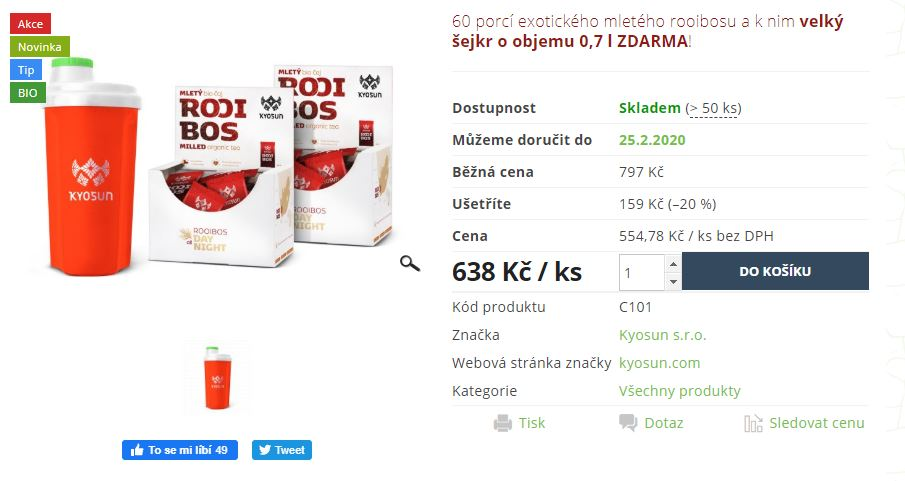Open the Kyosun s.r.o. brand link

click(x=663, y=335)
